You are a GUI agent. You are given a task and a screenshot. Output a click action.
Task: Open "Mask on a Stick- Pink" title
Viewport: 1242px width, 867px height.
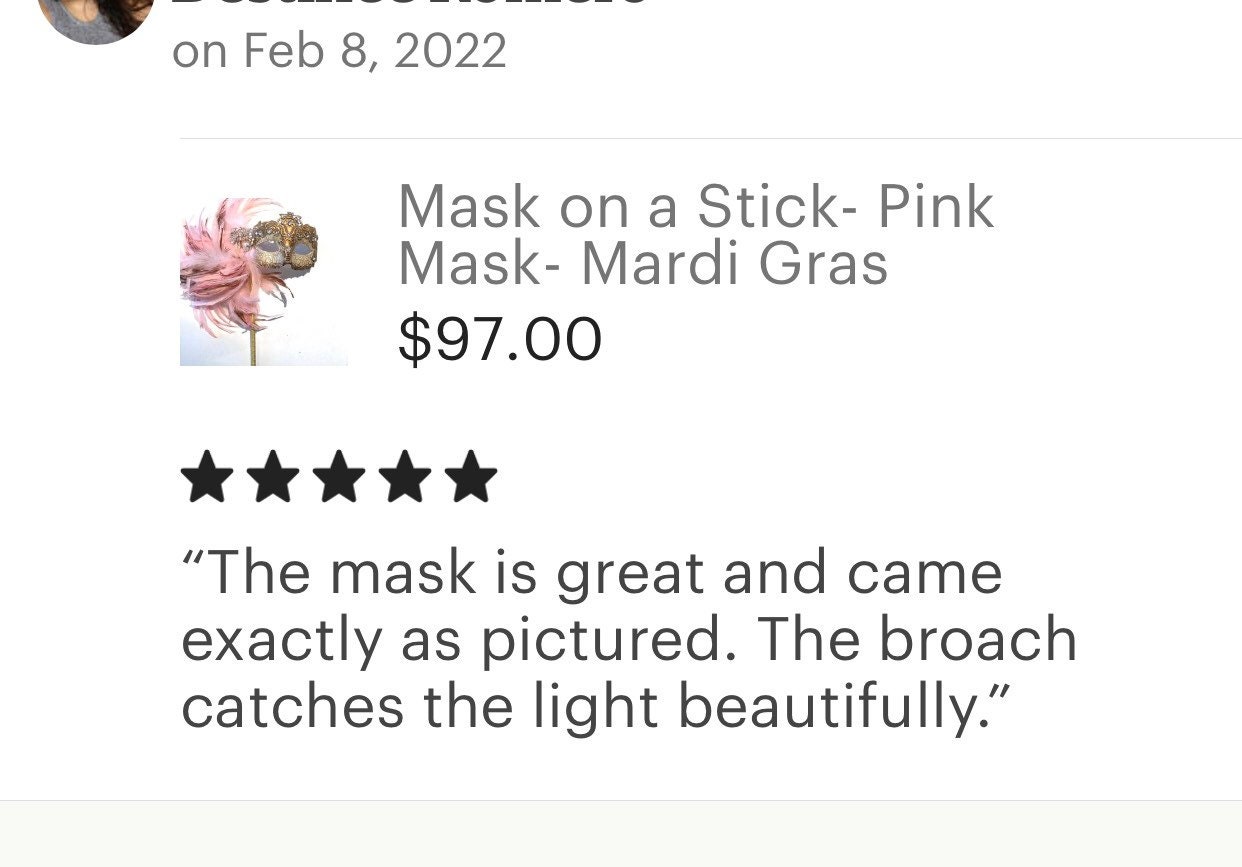point(696,207)
